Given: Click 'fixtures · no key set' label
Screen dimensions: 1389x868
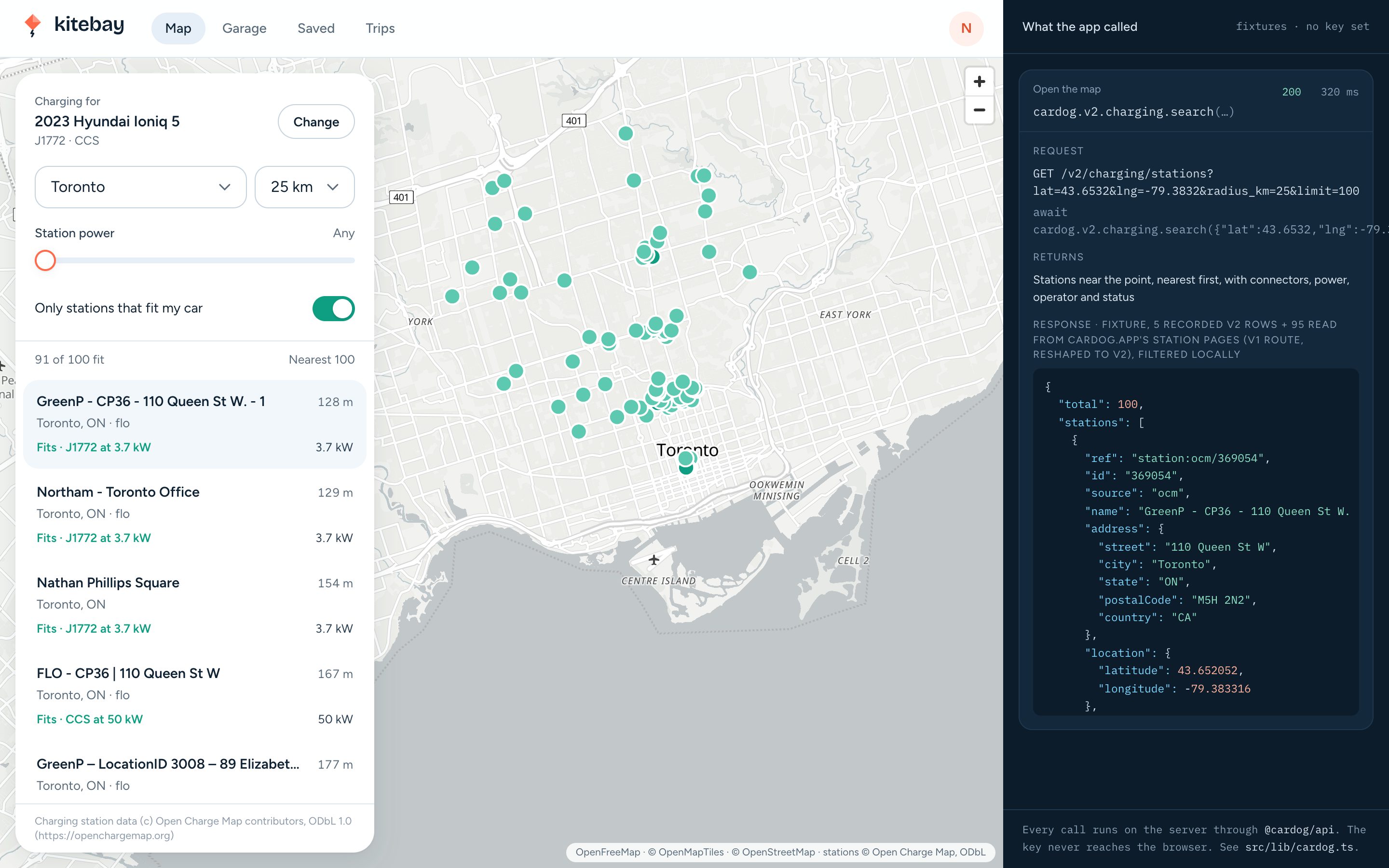Looking at the screenshot, I should [x=1302, y=27].
